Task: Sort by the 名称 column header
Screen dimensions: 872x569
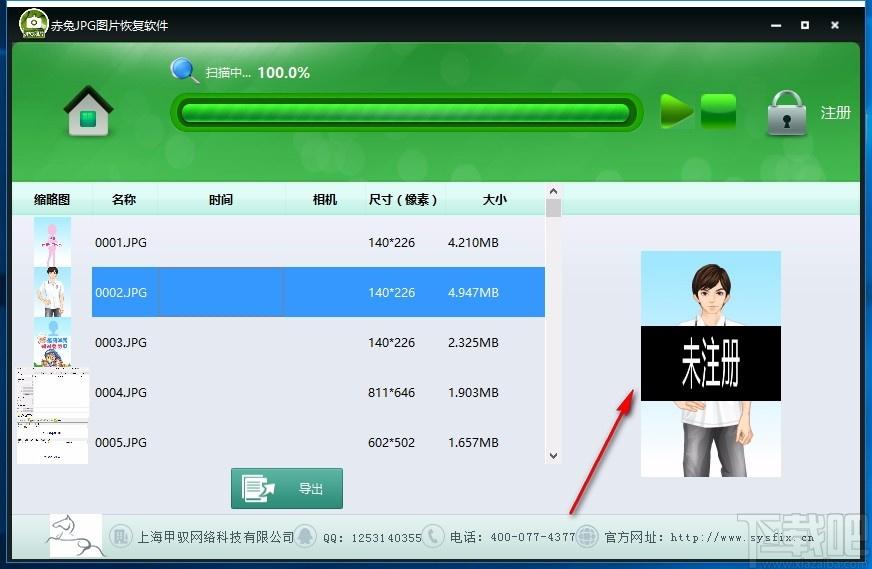Action: coord(123,199)
